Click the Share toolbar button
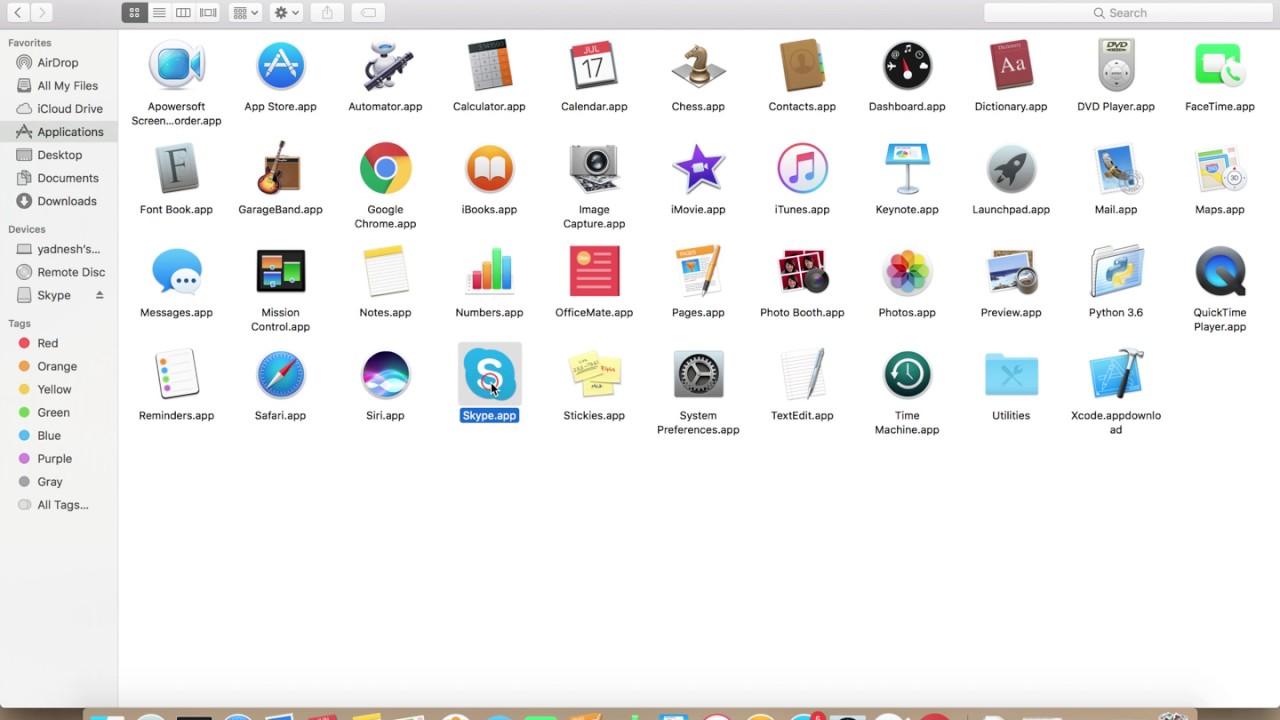Viewport: 1280px width, 720px height. (326, 12)
